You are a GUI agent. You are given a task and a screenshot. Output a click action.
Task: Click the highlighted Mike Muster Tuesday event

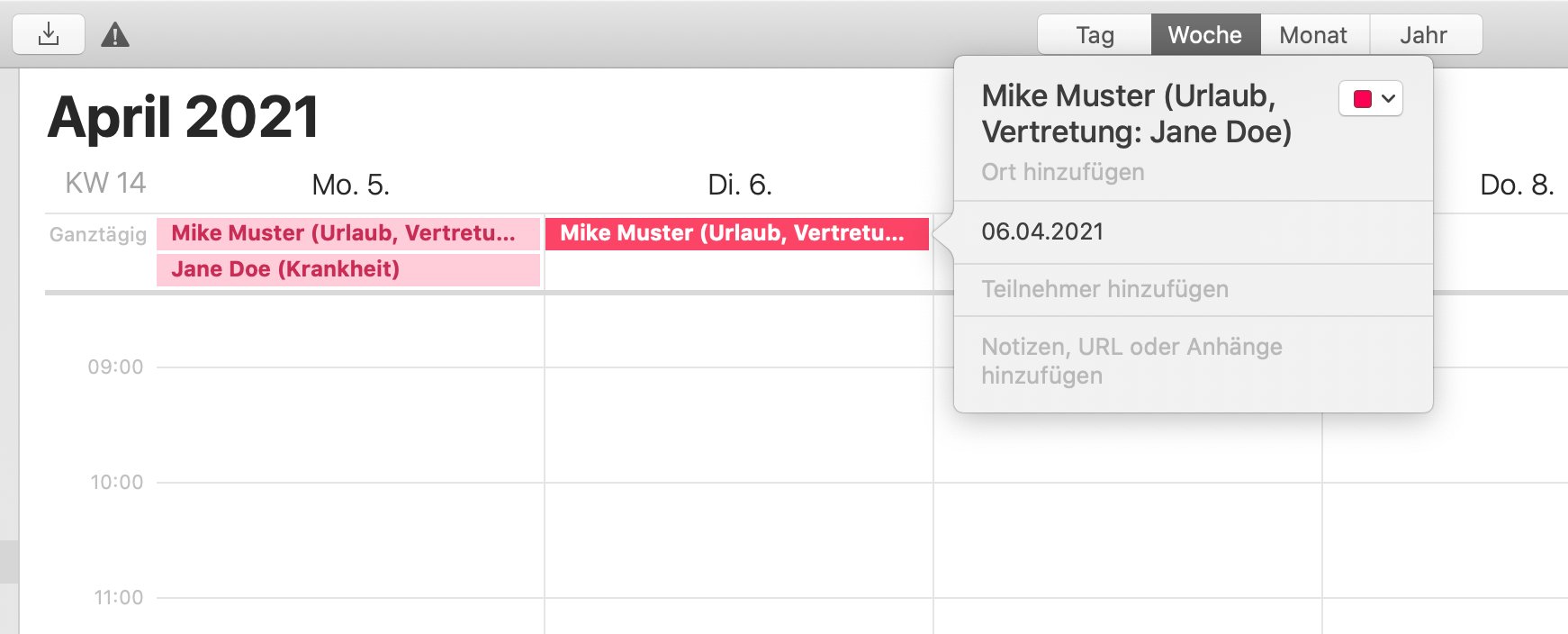pyautogui.click(x=737, y=233)
